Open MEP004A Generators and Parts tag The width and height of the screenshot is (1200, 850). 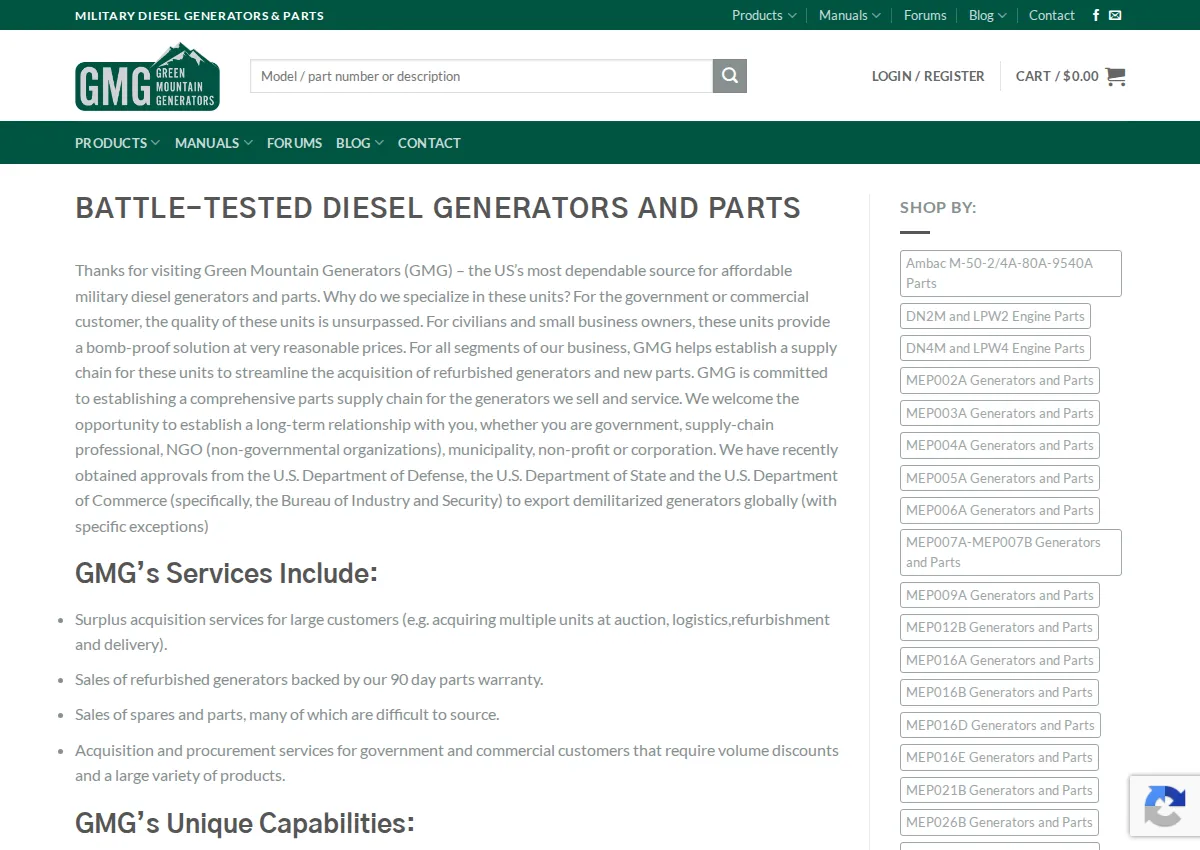999,445
